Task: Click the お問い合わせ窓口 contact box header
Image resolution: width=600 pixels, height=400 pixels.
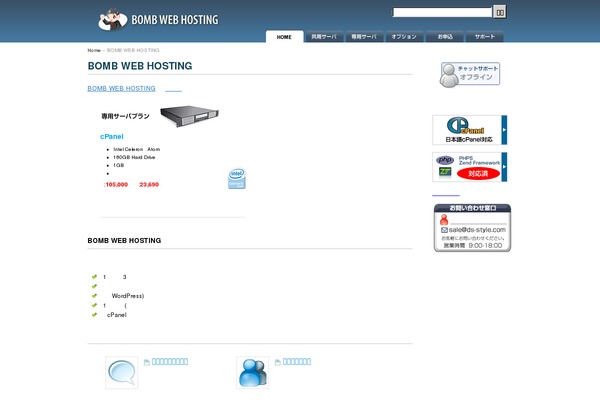Action: (x=473, y=208)
